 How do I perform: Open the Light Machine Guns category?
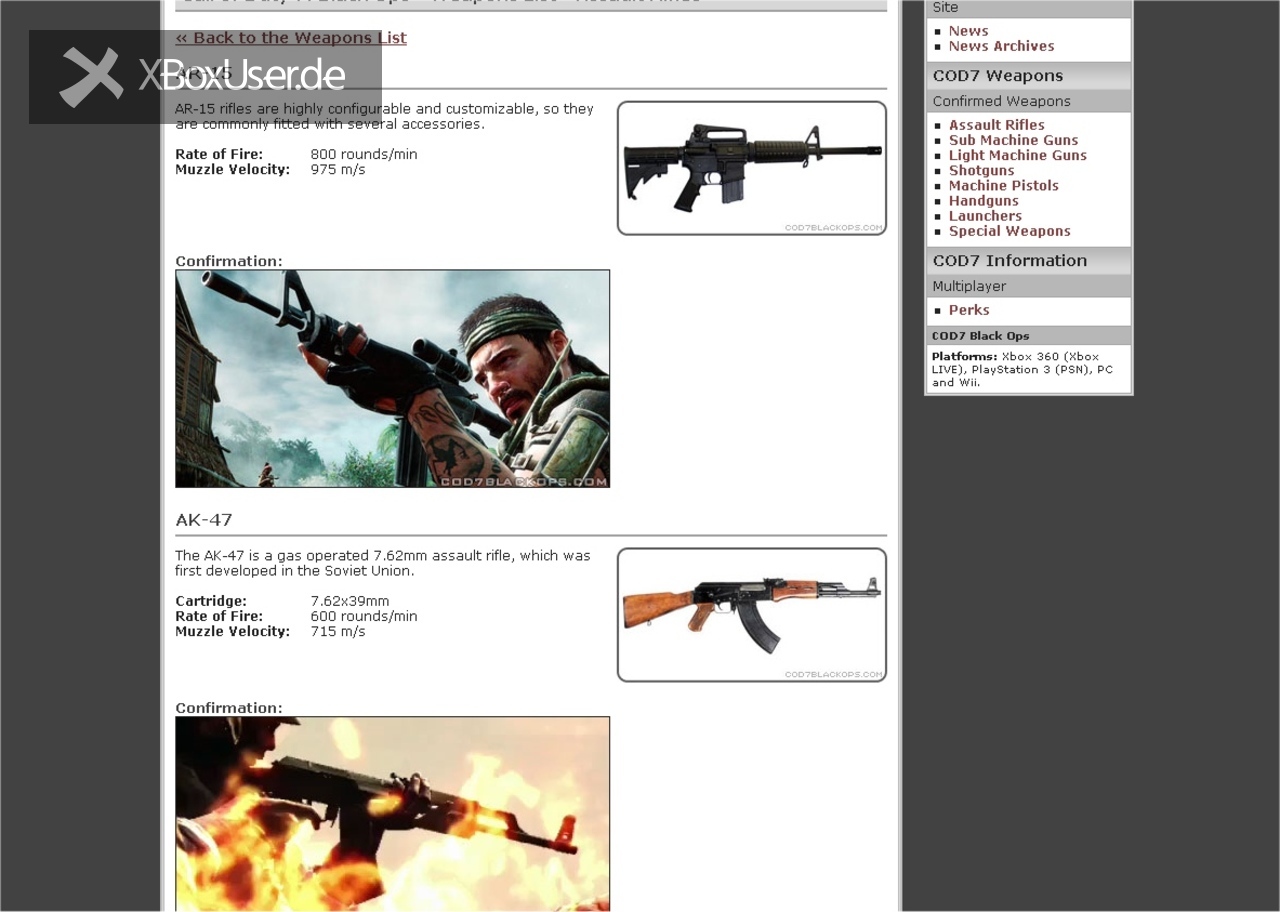(1017, 155)
